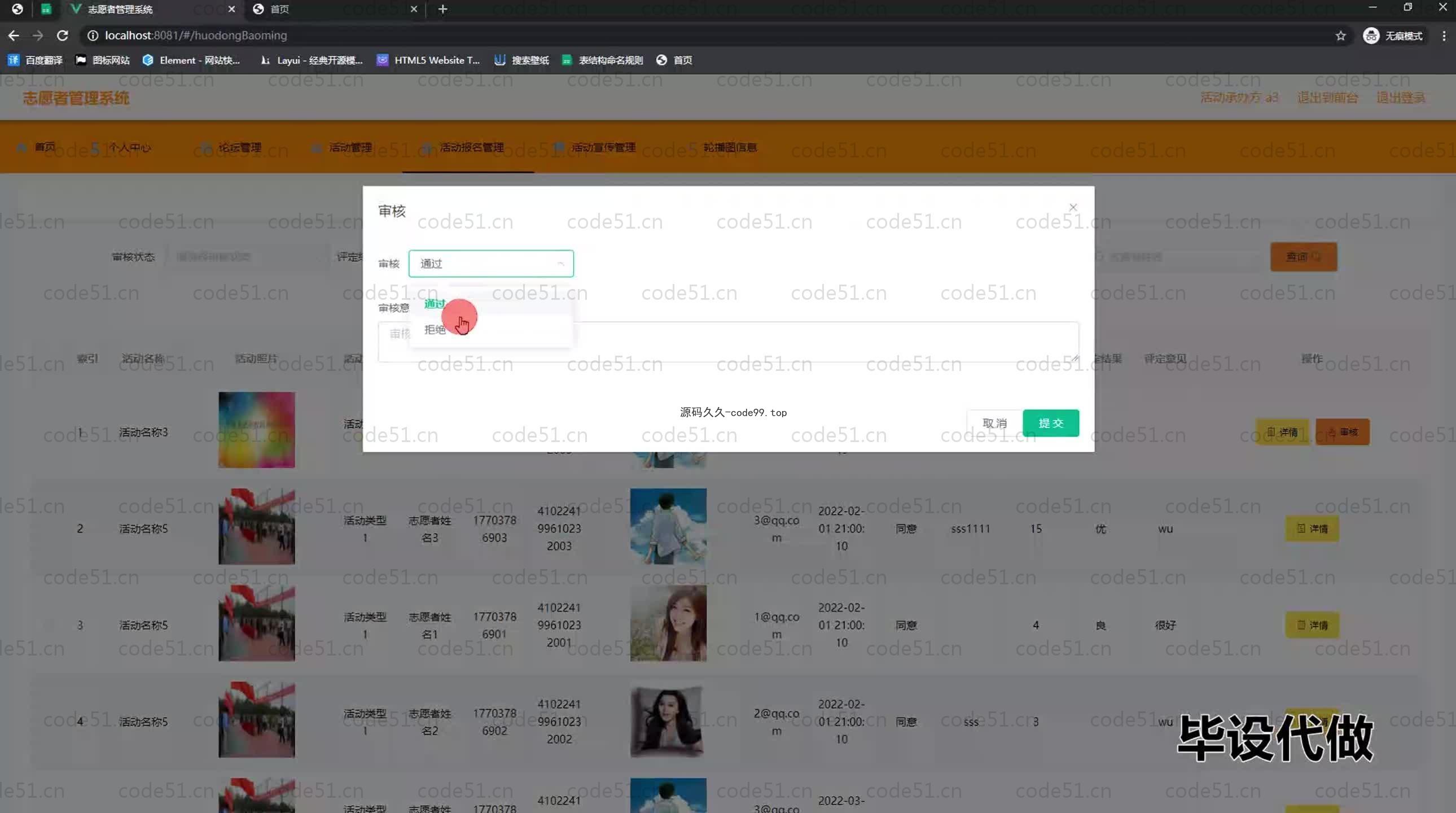
Task: Switch to the 首页 browser tab
Action: [x=334, y=9]
